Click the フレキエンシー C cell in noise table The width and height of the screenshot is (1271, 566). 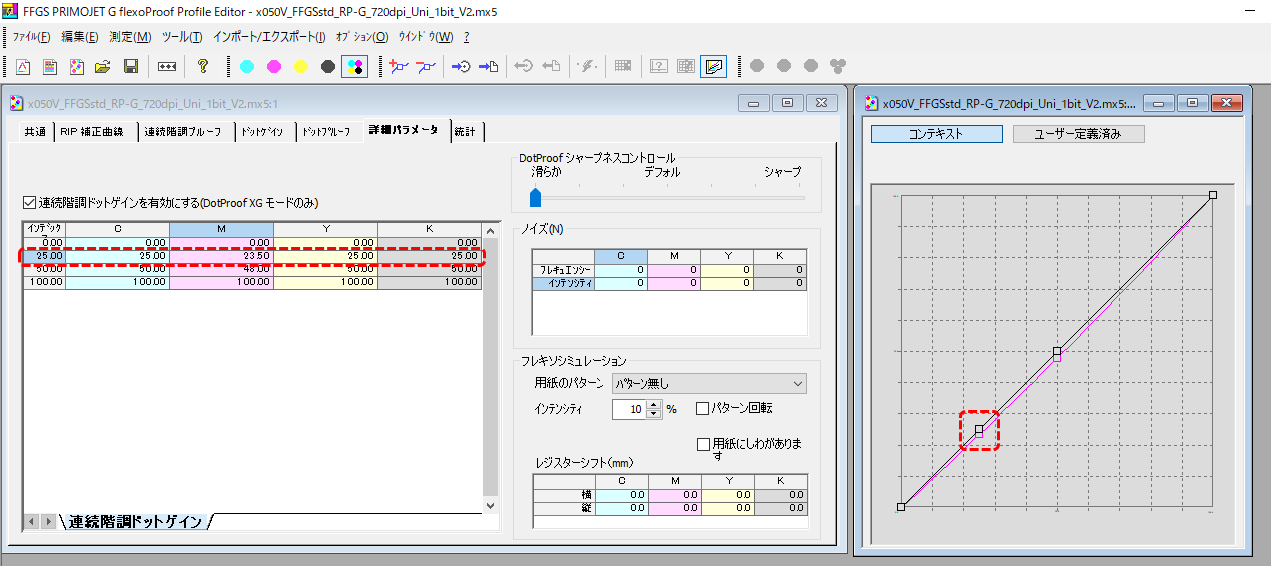click(x=621, y=270)
